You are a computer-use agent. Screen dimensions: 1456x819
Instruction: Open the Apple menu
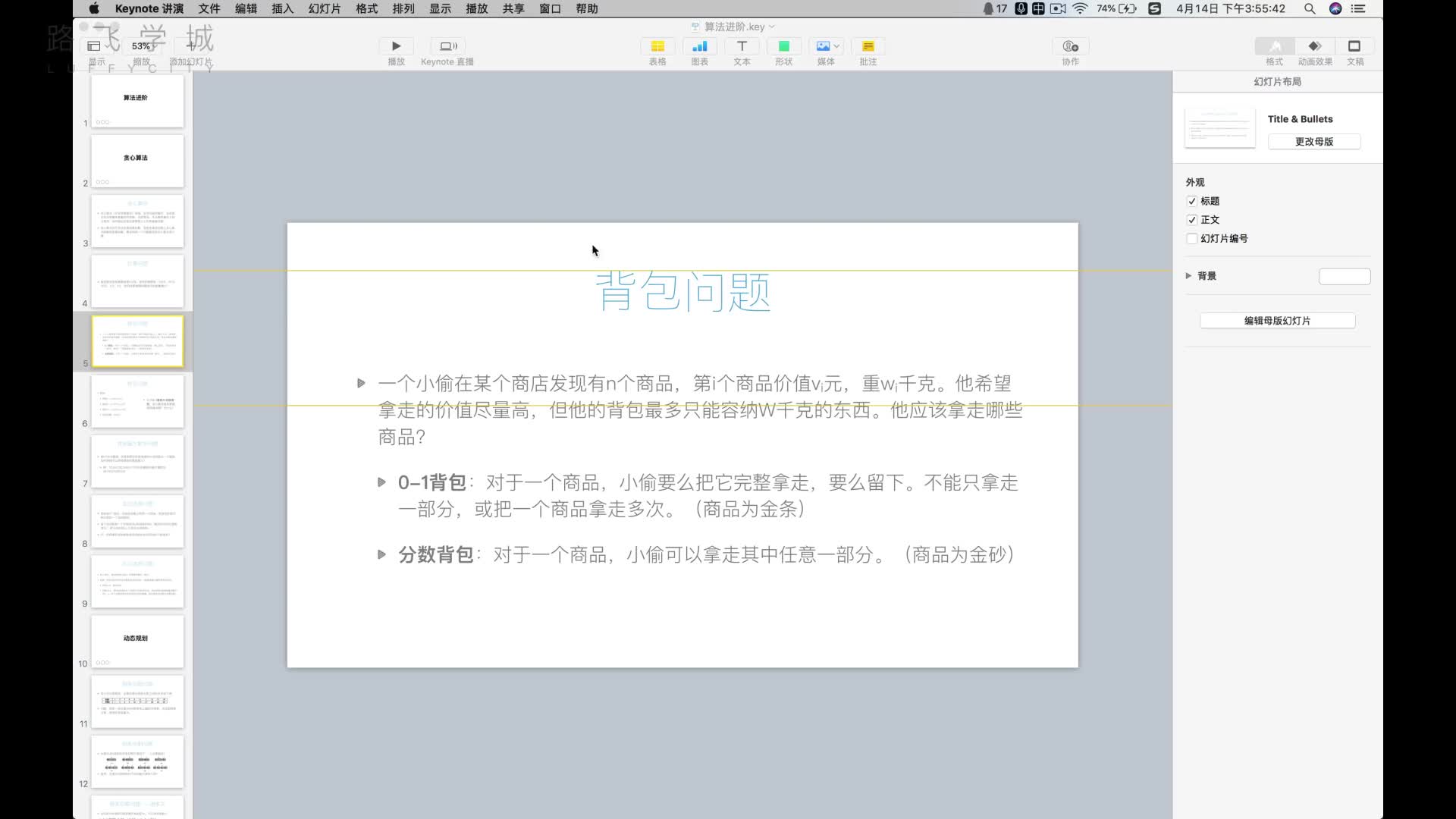coord(95,8)
